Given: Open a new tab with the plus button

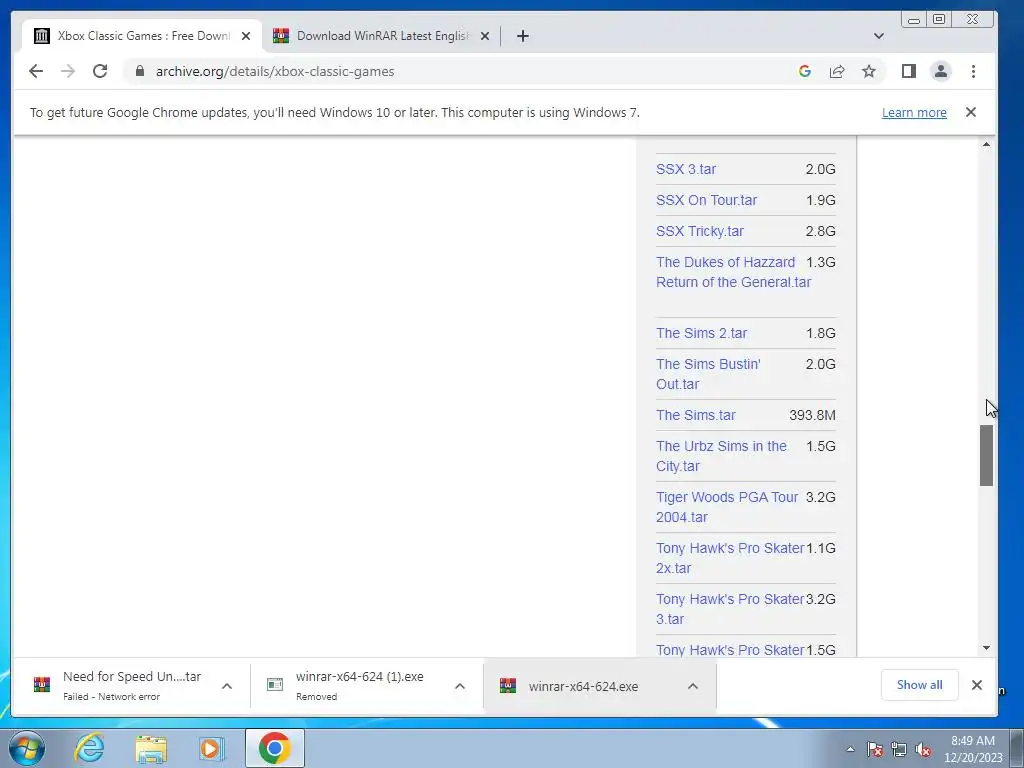Looking at the screenshot, I should tap(522, 36).
